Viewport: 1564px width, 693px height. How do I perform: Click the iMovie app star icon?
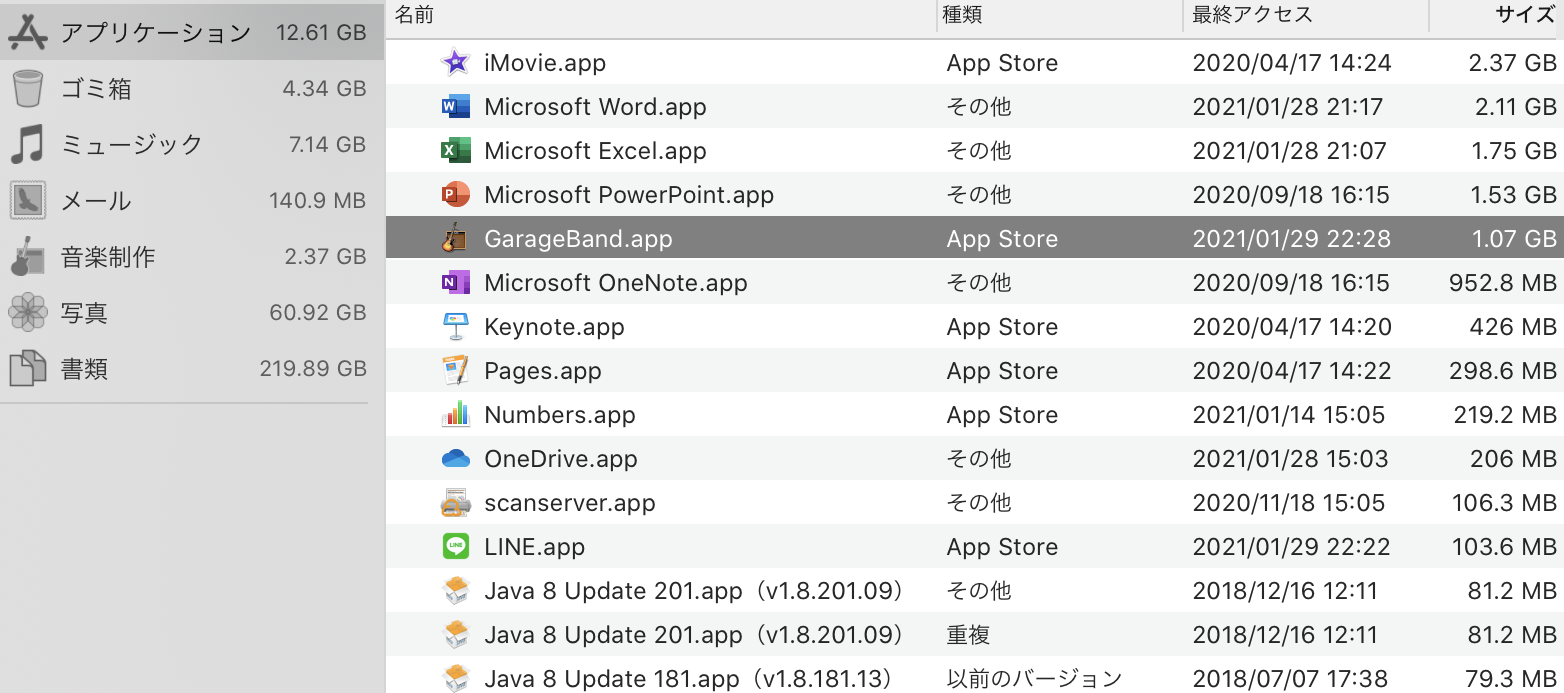tap(455, 63)
